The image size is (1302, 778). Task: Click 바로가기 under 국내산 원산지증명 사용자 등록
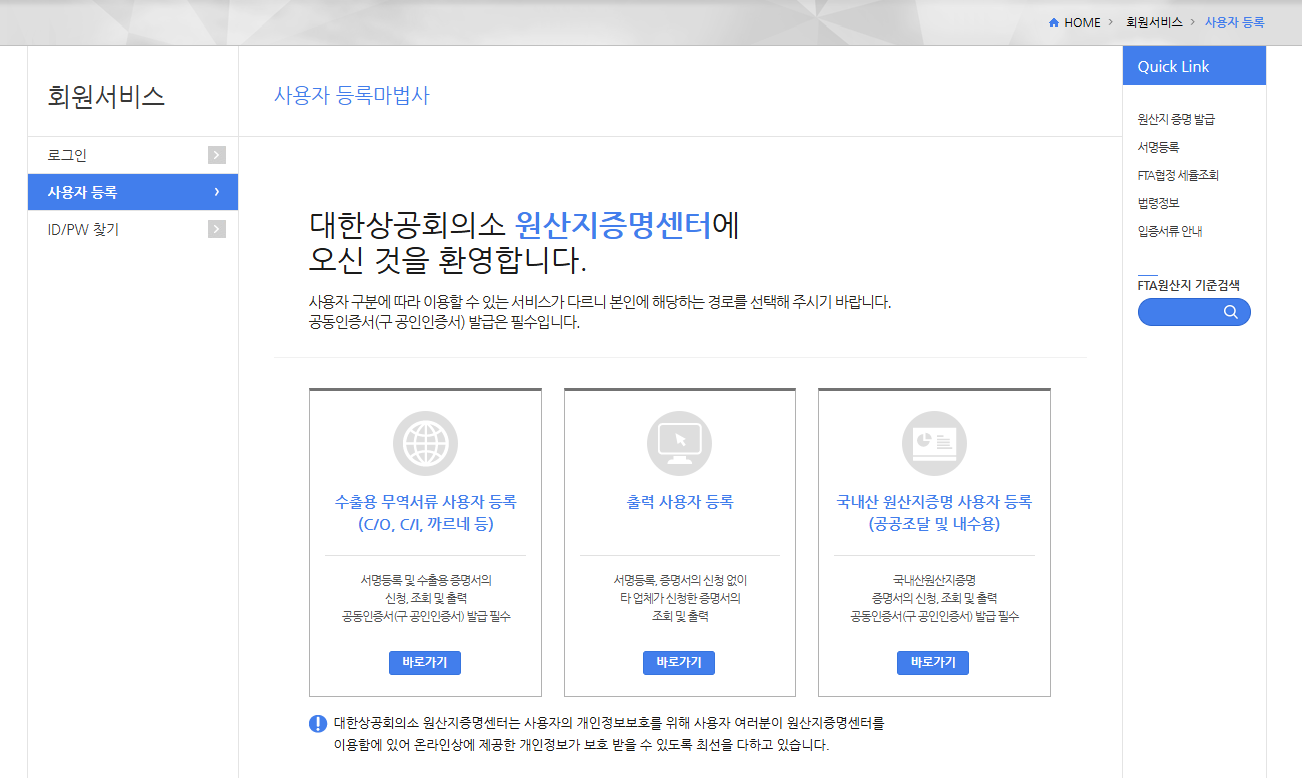coord(933,662)
